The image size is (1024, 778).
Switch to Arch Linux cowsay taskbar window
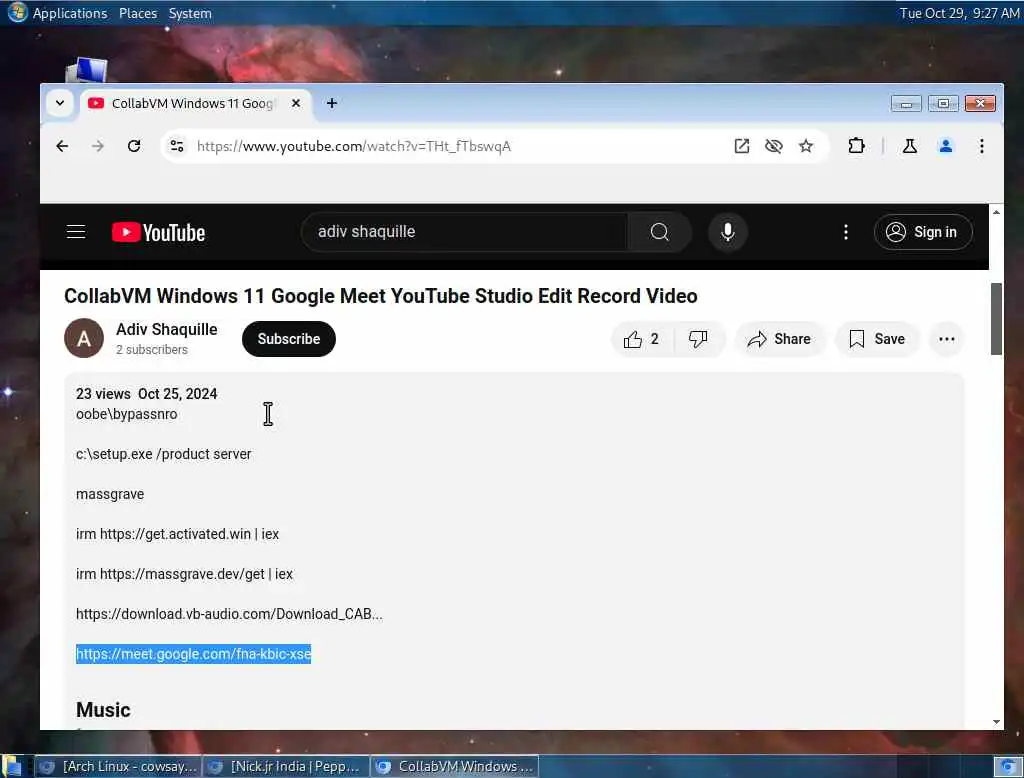coord(118,766)
